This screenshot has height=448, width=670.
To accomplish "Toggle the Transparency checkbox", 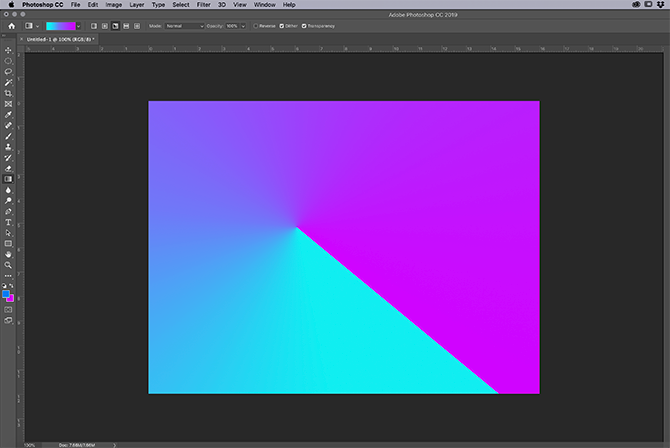I will tap(304, 25).
